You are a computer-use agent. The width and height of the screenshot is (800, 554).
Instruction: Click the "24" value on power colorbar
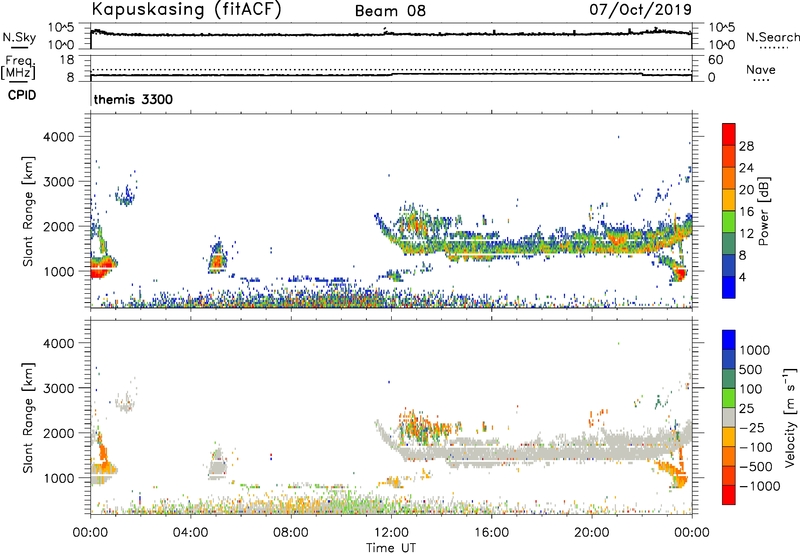(x=746, y=168)
